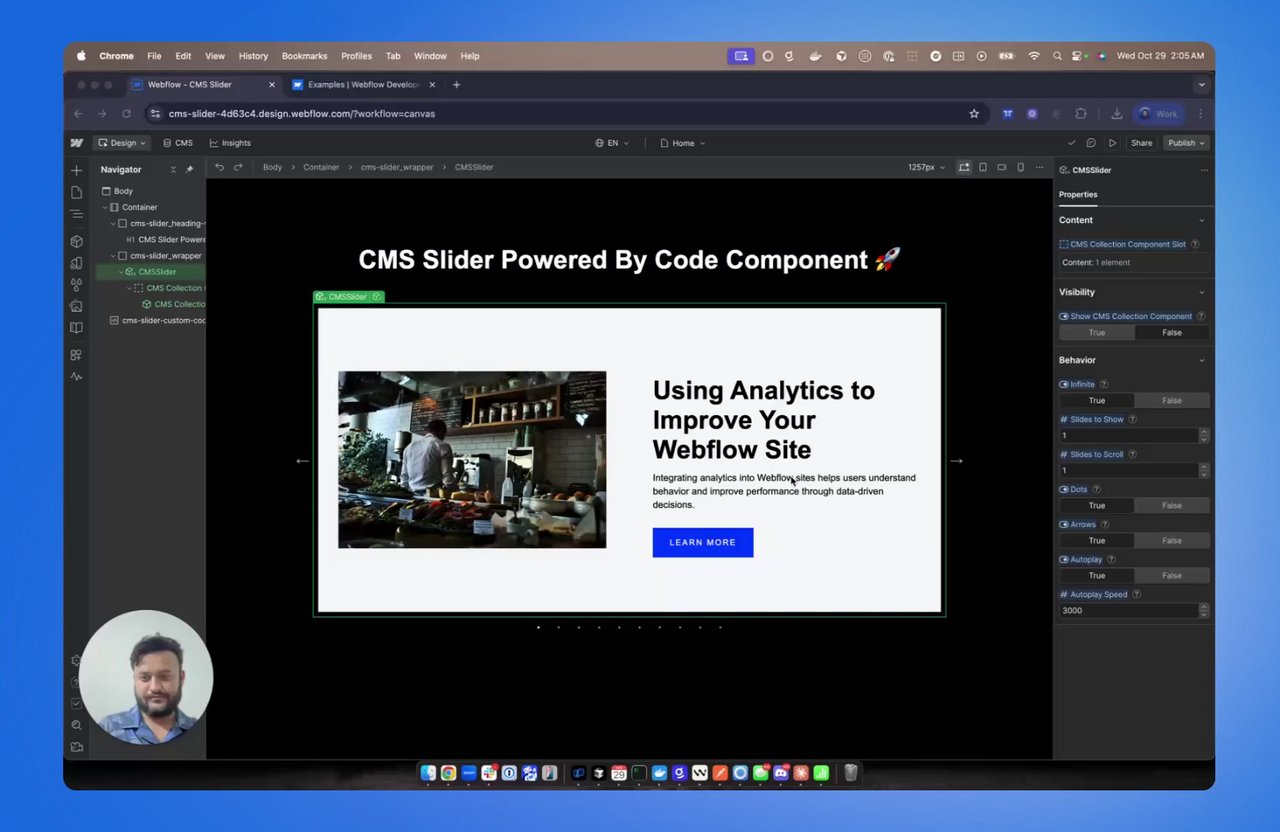This screenshot has width=1280, height=832.
Task: Open CMSSlider panel more options ellipsis
Action: [x=1204, y=170]
